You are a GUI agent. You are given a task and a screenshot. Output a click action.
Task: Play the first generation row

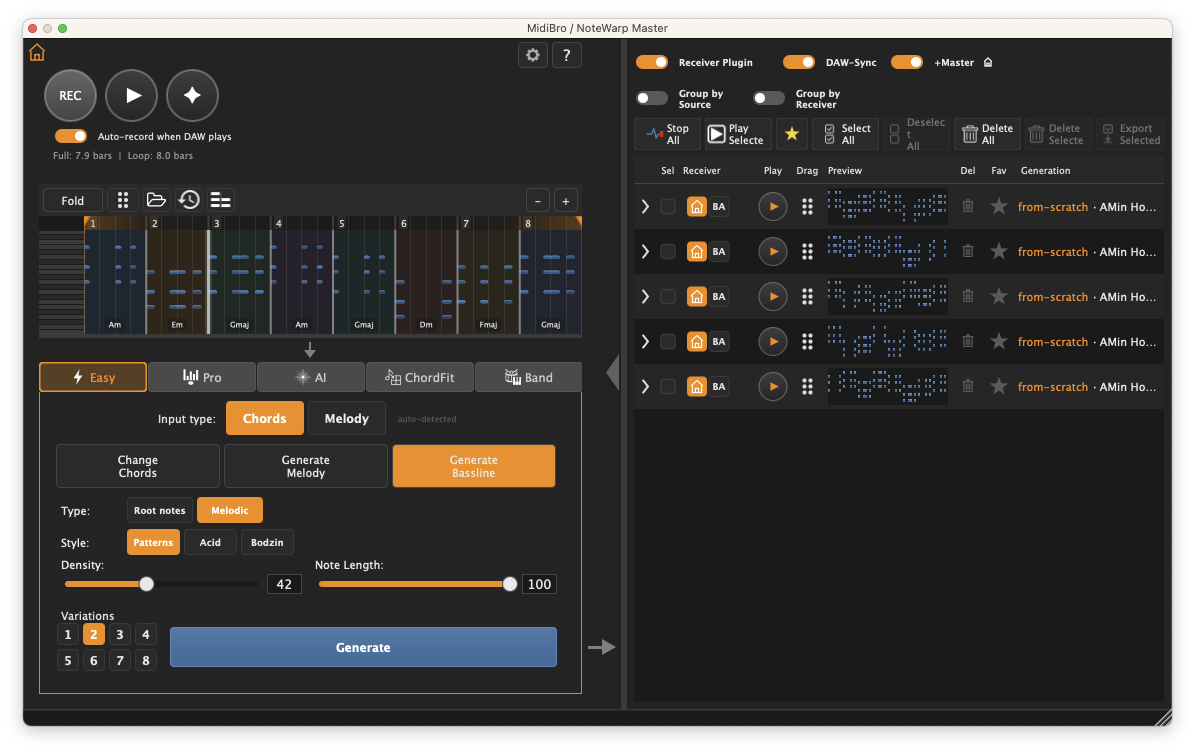point(773,207)
